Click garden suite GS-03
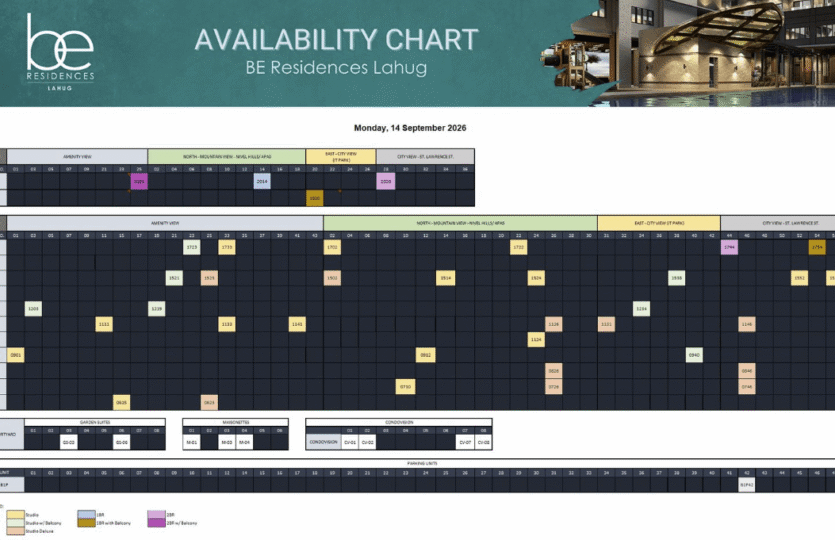Screen dimensions: 835x540 click(x=69, y=442)
